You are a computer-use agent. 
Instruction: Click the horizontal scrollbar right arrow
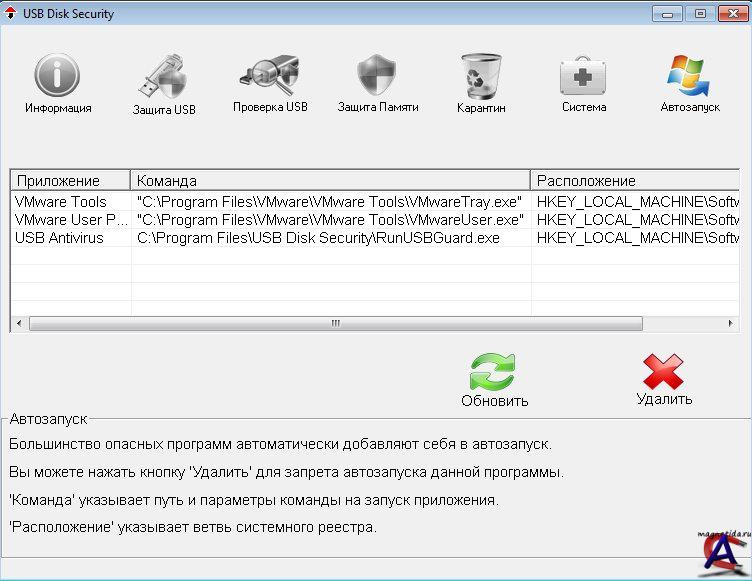(x=730, y=323)
